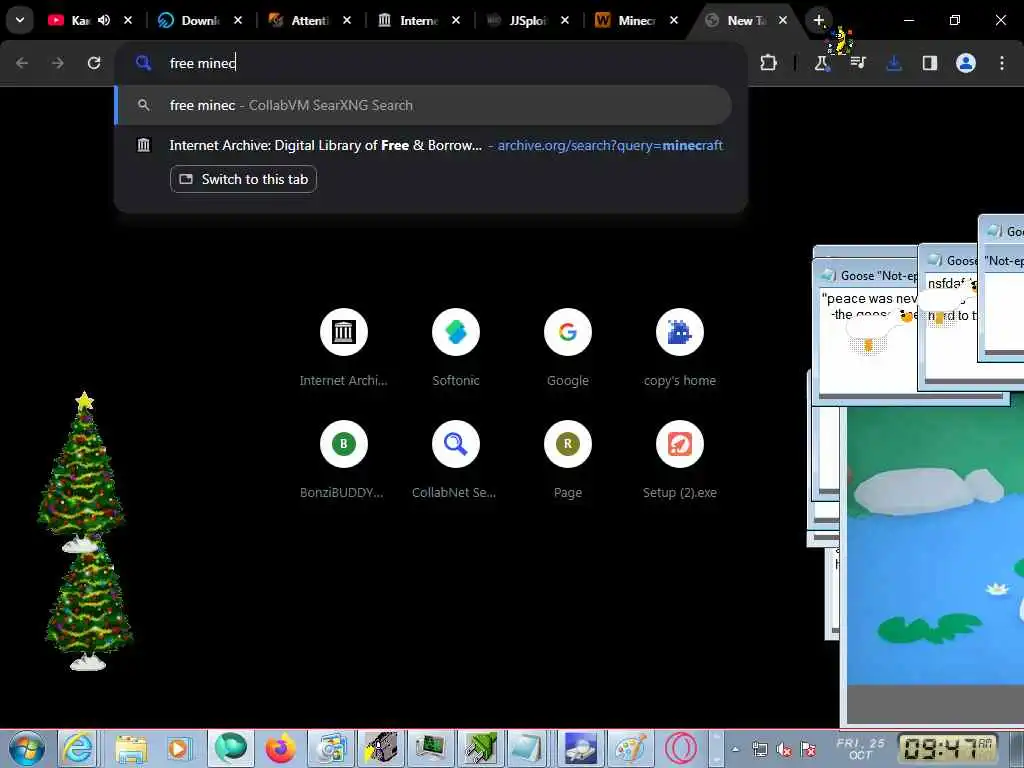The image size is (1024, 768).
Task: Open Windows Explorer folder on taskbar
Action: tap(131, 748)
